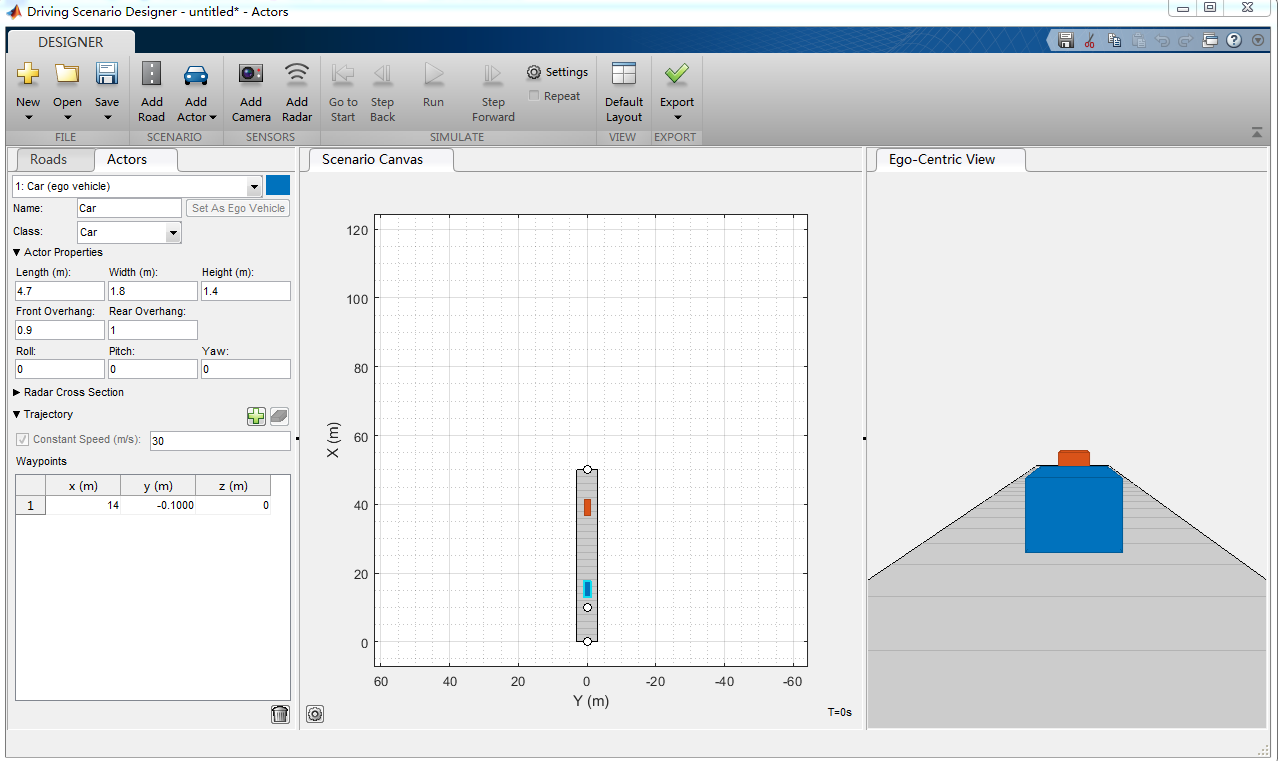1278x761 pixels.
Task: Open Help question mark icon
Action: click(1234, 40)
